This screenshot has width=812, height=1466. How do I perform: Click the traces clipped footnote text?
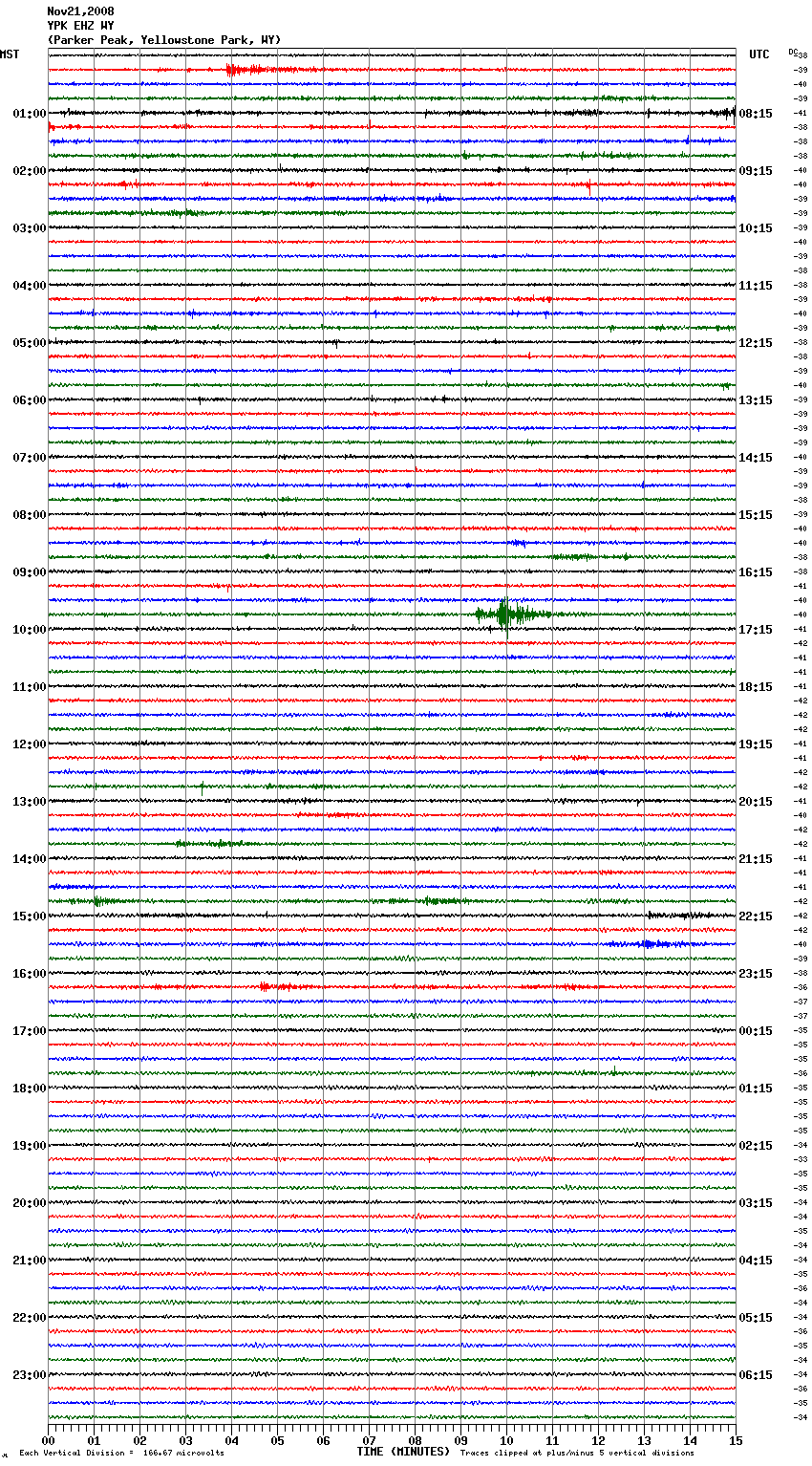click(577, 1453)
